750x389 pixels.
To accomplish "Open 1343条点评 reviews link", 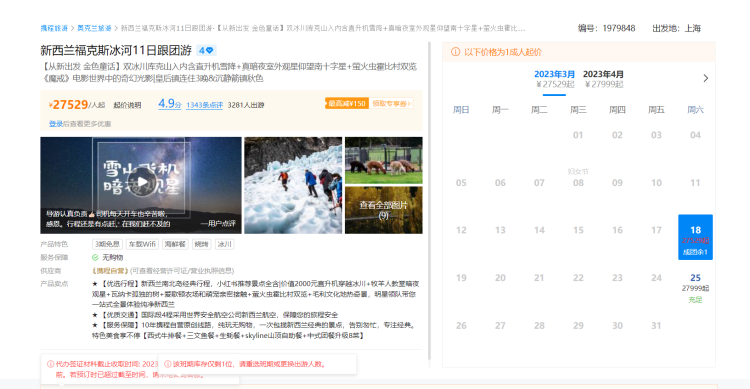I will pos(204,105).
